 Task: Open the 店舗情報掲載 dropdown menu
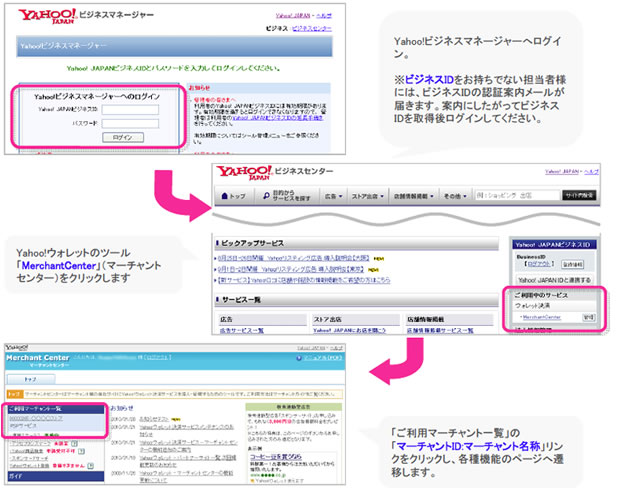(414, 196)
